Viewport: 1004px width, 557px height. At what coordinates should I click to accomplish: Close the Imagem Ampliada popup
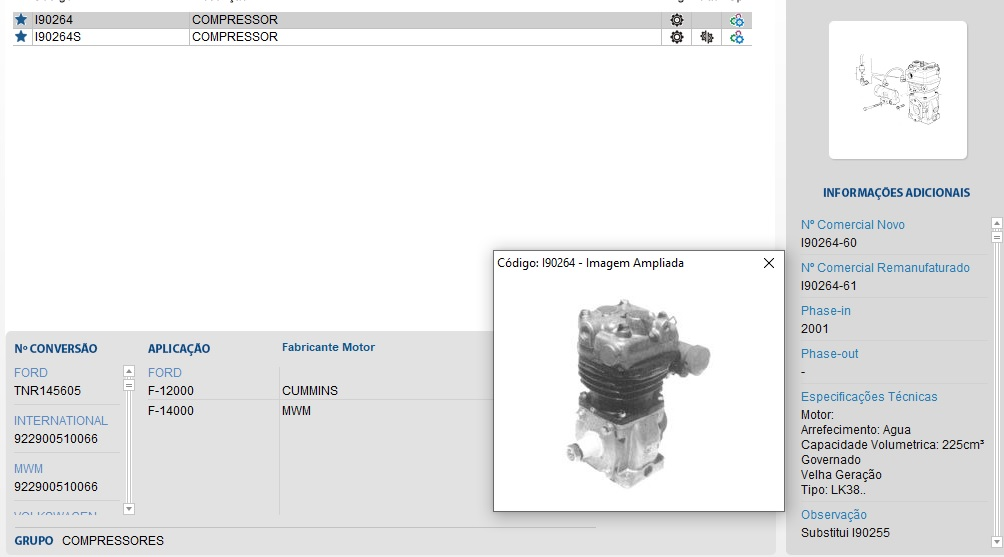coord(769,263)
